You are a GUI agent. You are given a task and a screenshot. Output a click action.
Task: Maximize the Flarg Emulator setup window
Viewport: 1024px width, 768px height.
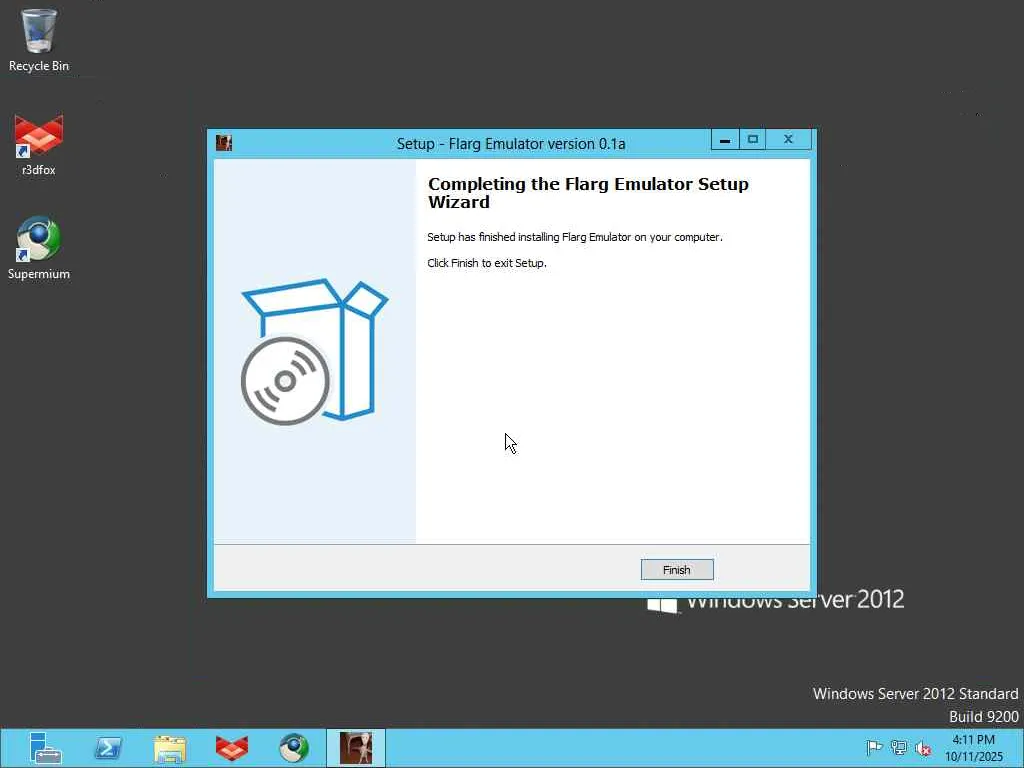point(752,140)
